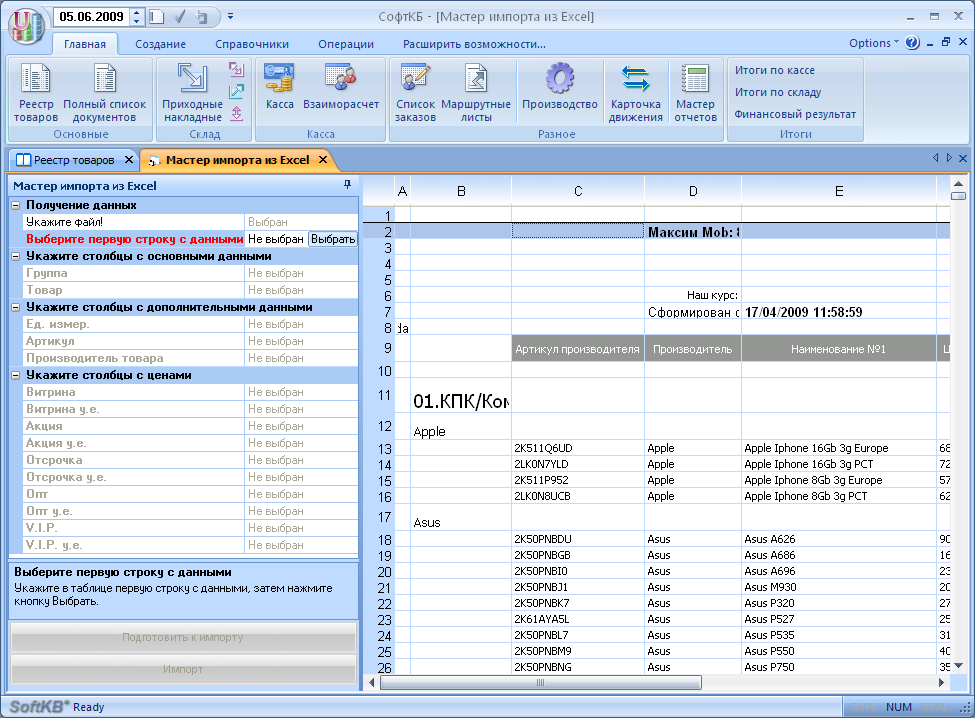The height and width of the screenshot is (718, 975).
Task: Select the Товар property row
Action: point(190,290)
